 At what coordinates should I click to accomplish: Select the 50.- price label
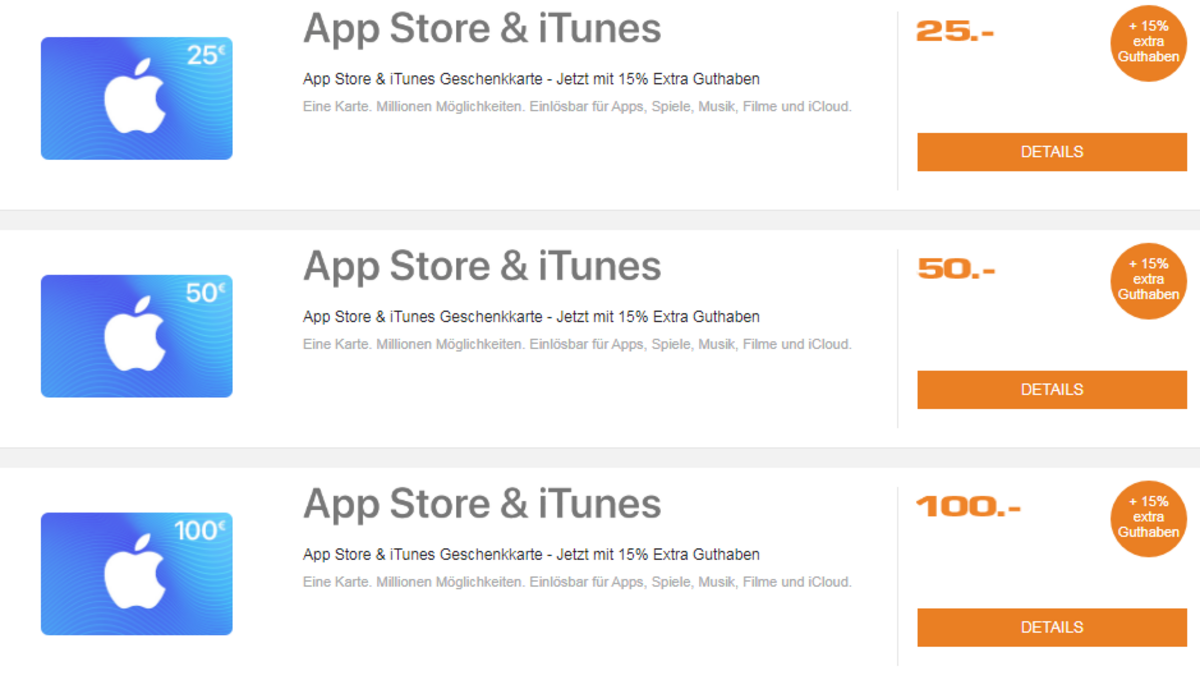(x=957, y=269)
